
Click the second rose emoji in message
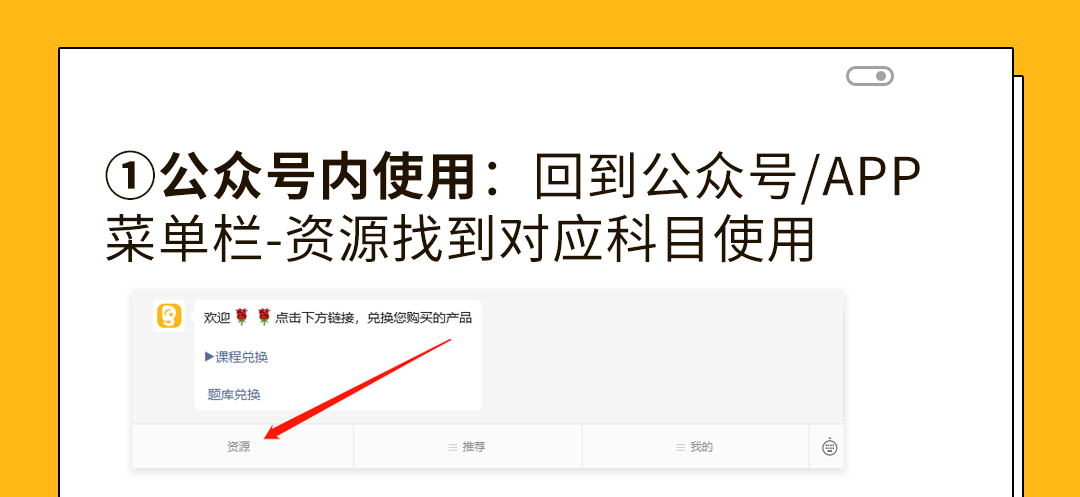pos(264,317)
